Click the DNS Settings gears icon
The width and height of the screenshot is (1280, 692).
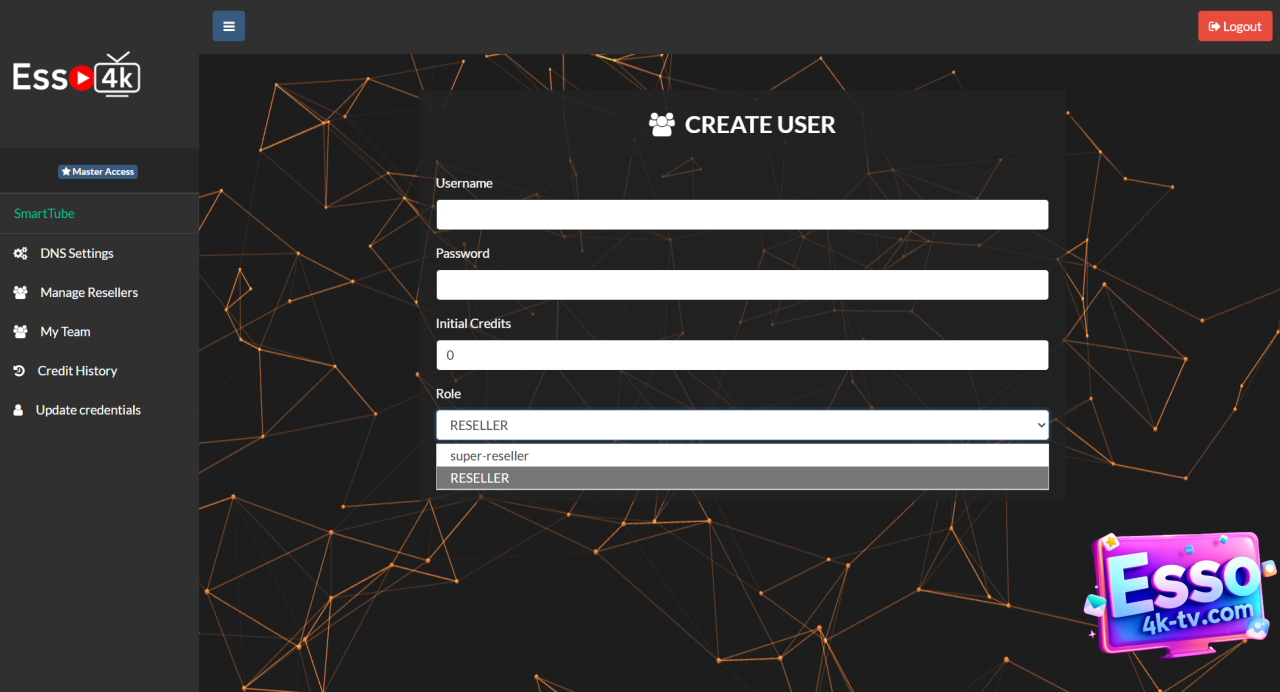20,254
